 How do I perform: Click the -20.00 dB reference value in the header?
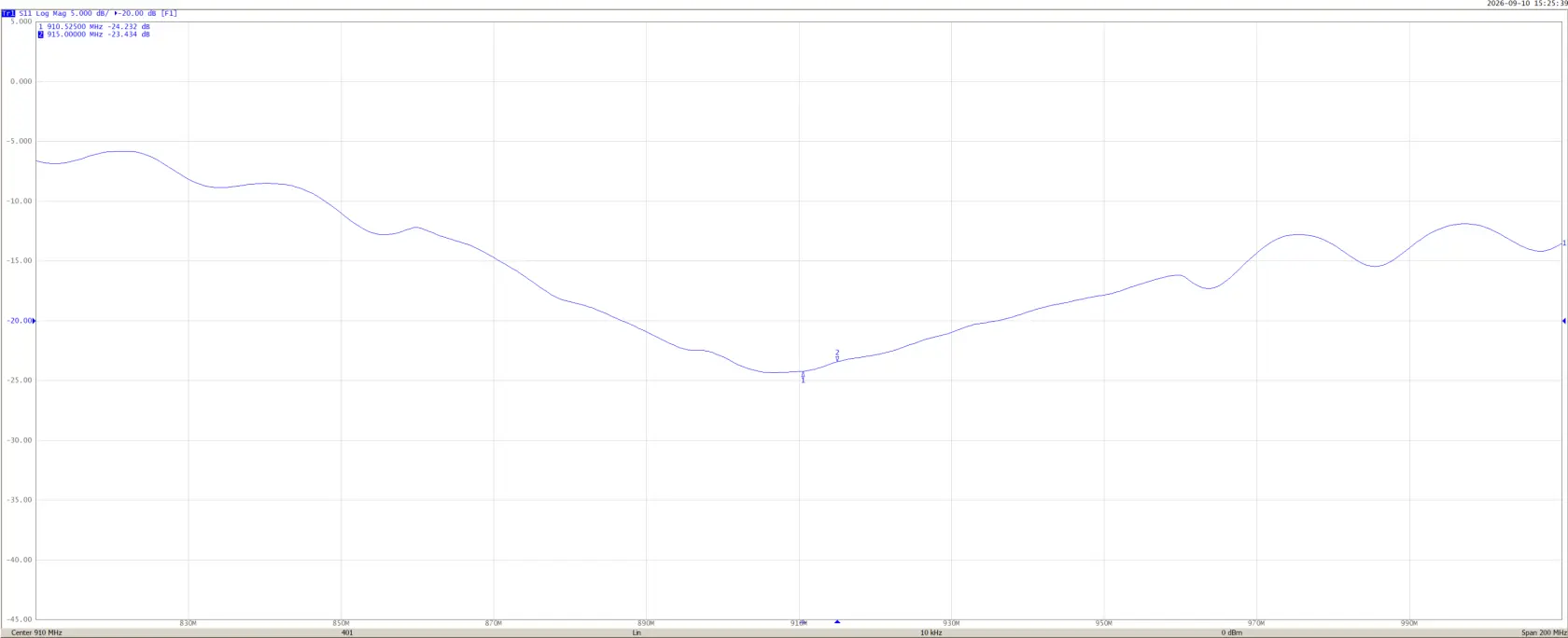[137, 14]
